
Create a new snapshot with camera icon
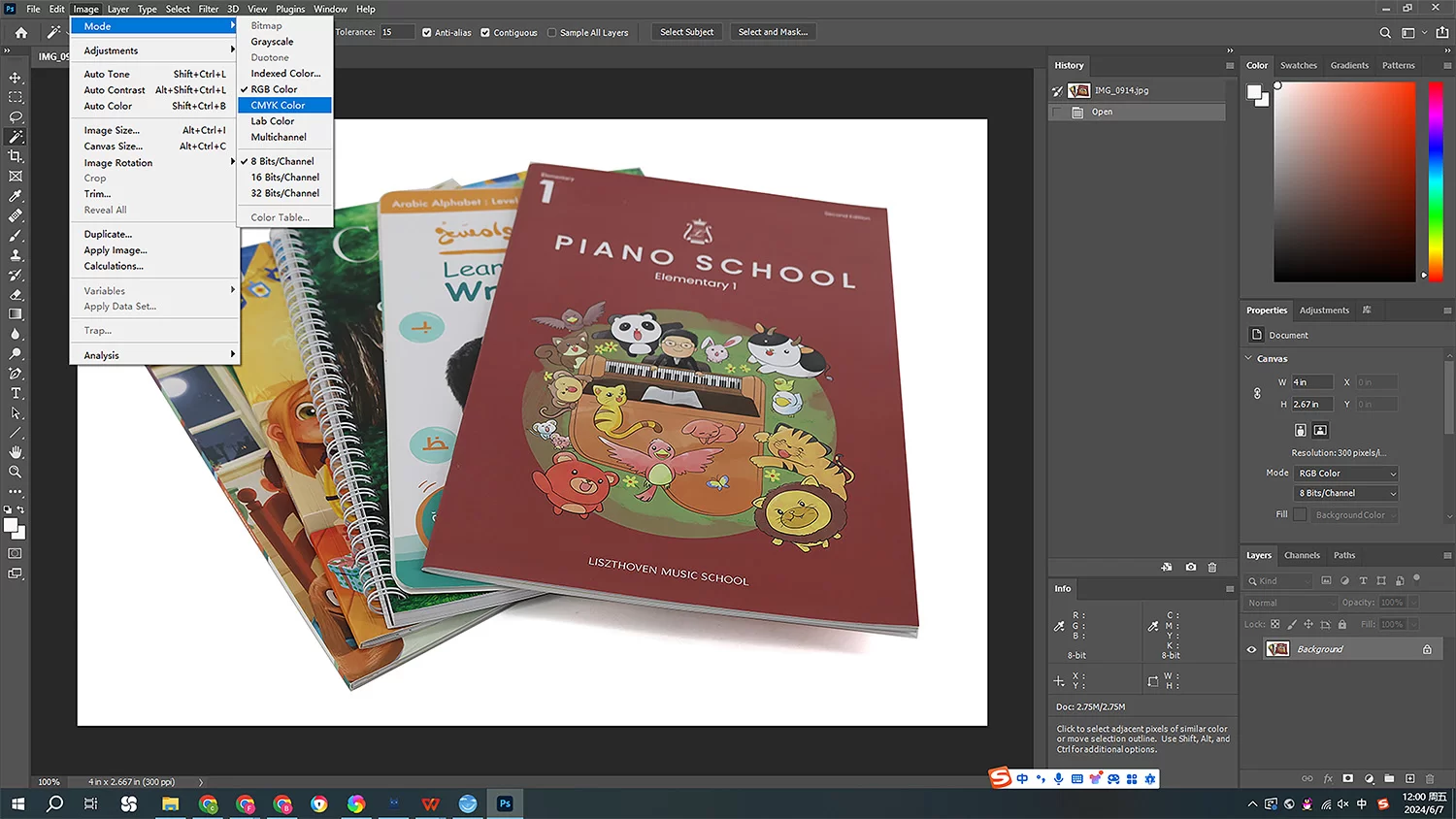click(1191, 567)
